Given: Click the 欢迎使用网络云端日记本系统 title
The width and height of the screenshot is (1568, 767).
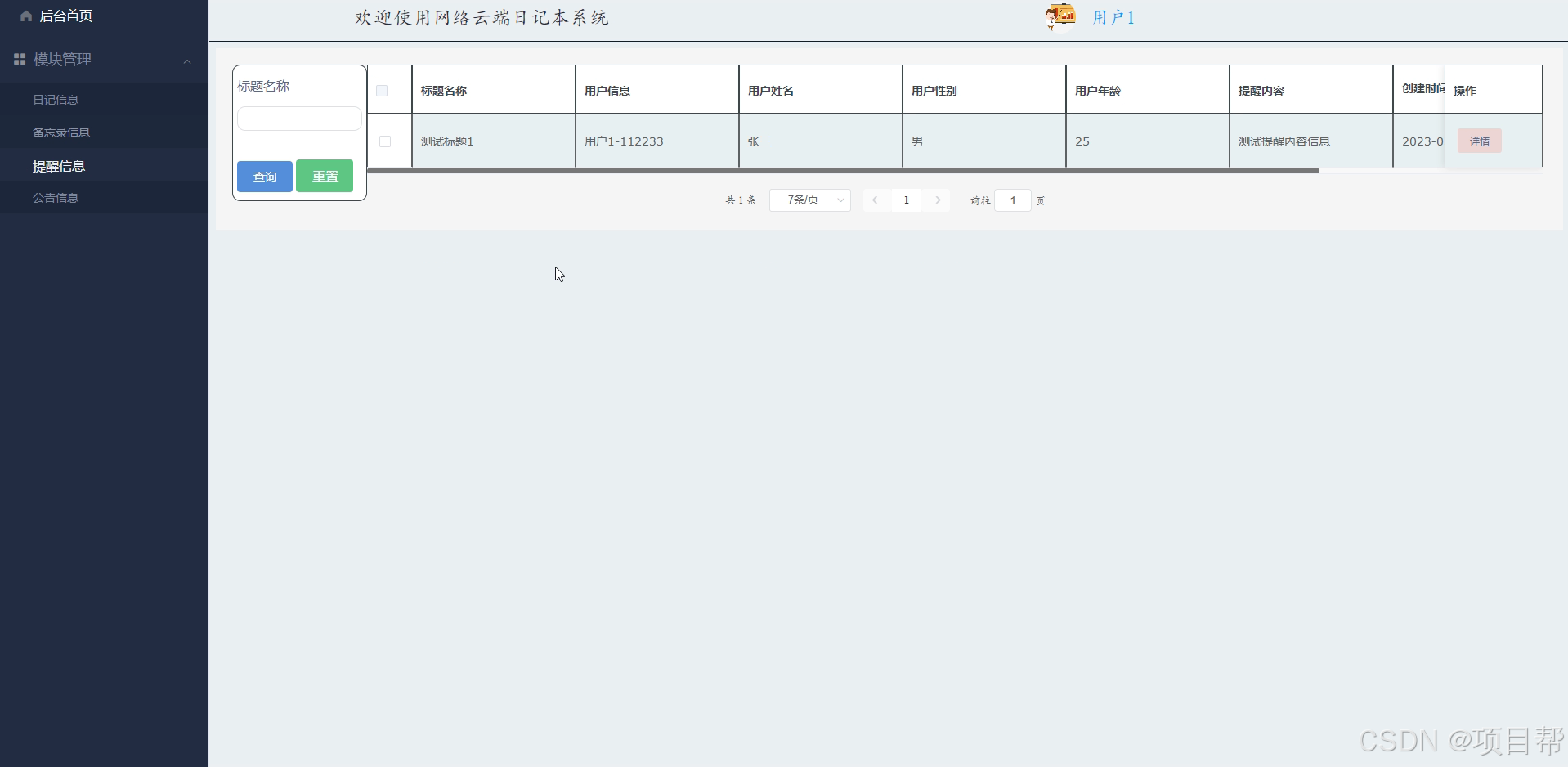Looking at the screenshot, I should click(482, 18).
